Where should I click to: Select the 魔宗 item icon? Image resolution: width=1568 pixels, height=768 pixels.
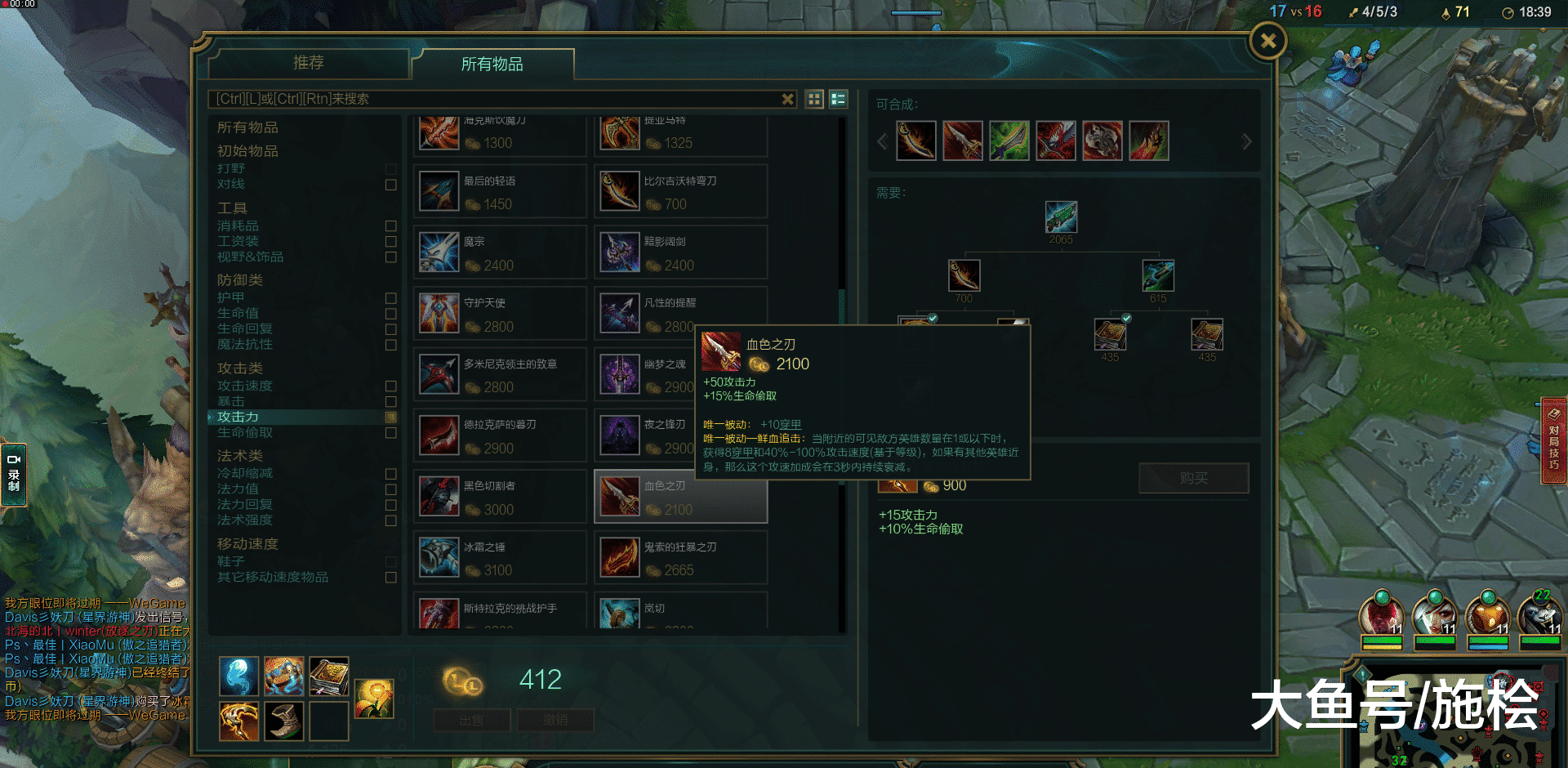point(439,252)
